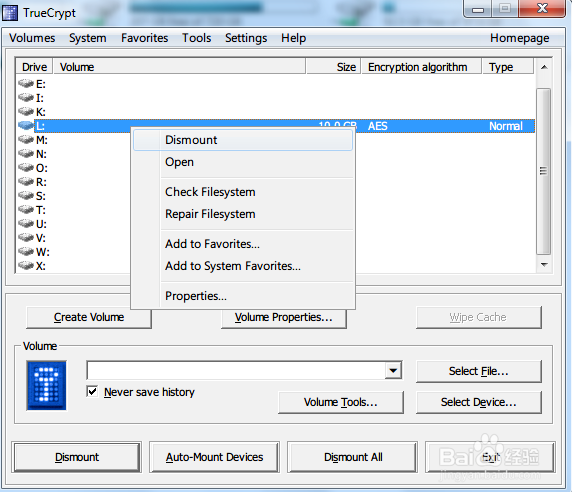Click the V: drive icon
The height and width of the screenshot is (492, 572).
pos(26,237)
